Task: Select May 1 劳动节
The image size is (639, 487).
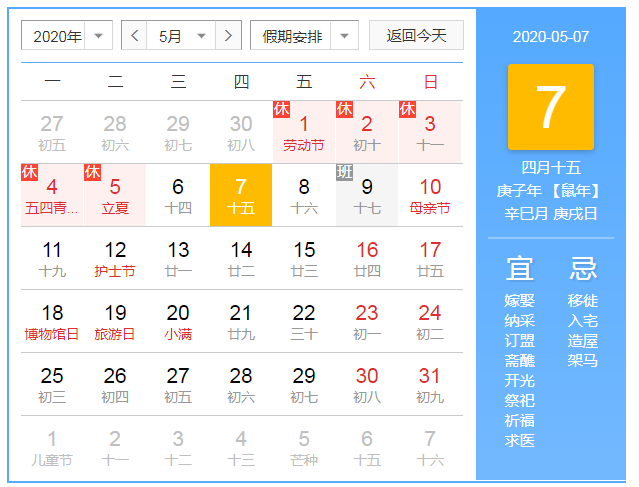Action: click(304, 132)
